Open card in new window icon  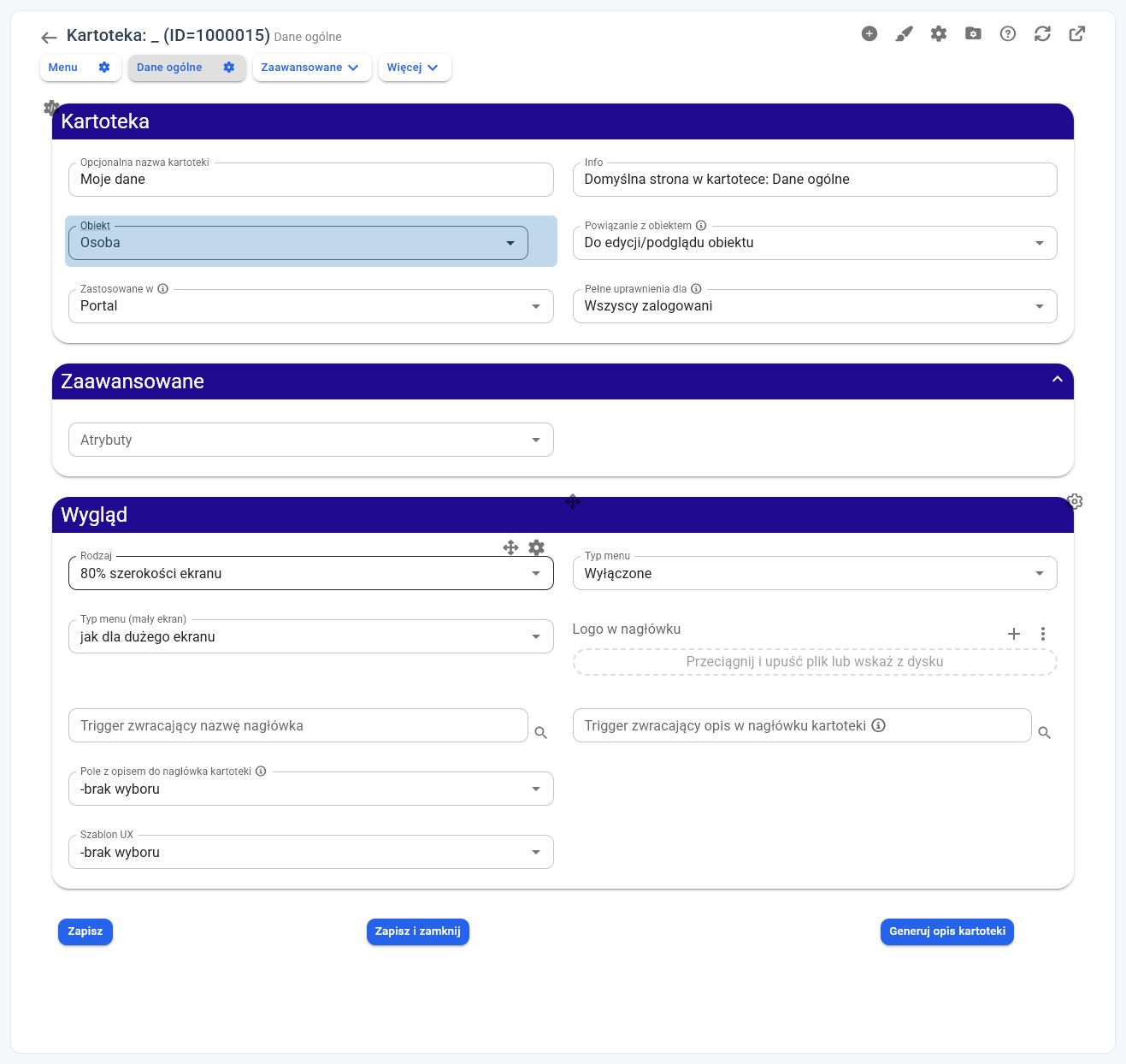pos(1077,33)
